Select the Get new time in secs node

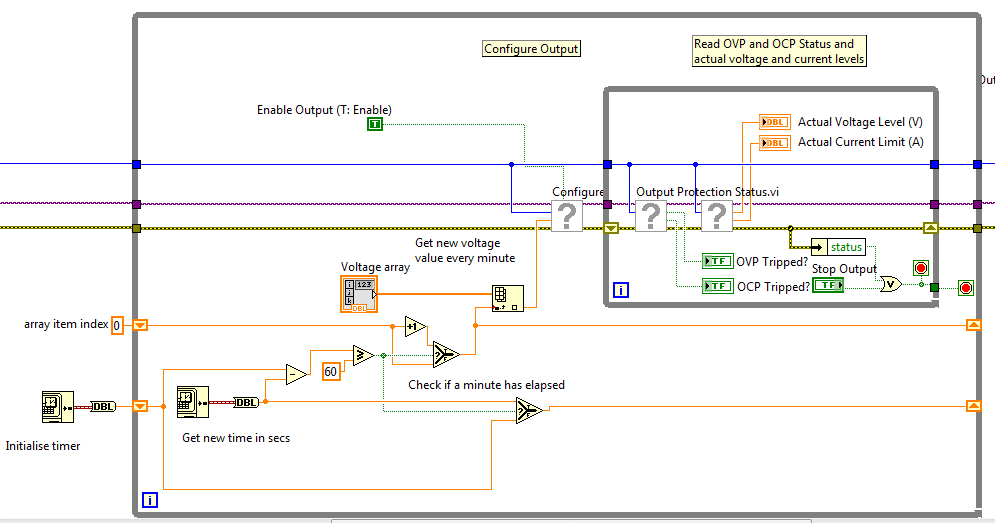[x=192, y=402]
